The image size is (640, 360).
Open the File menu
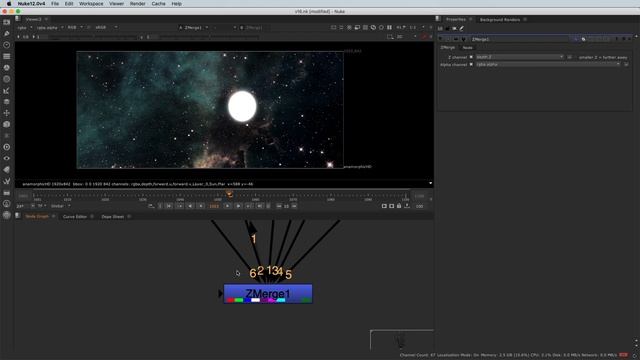[55, 4]
